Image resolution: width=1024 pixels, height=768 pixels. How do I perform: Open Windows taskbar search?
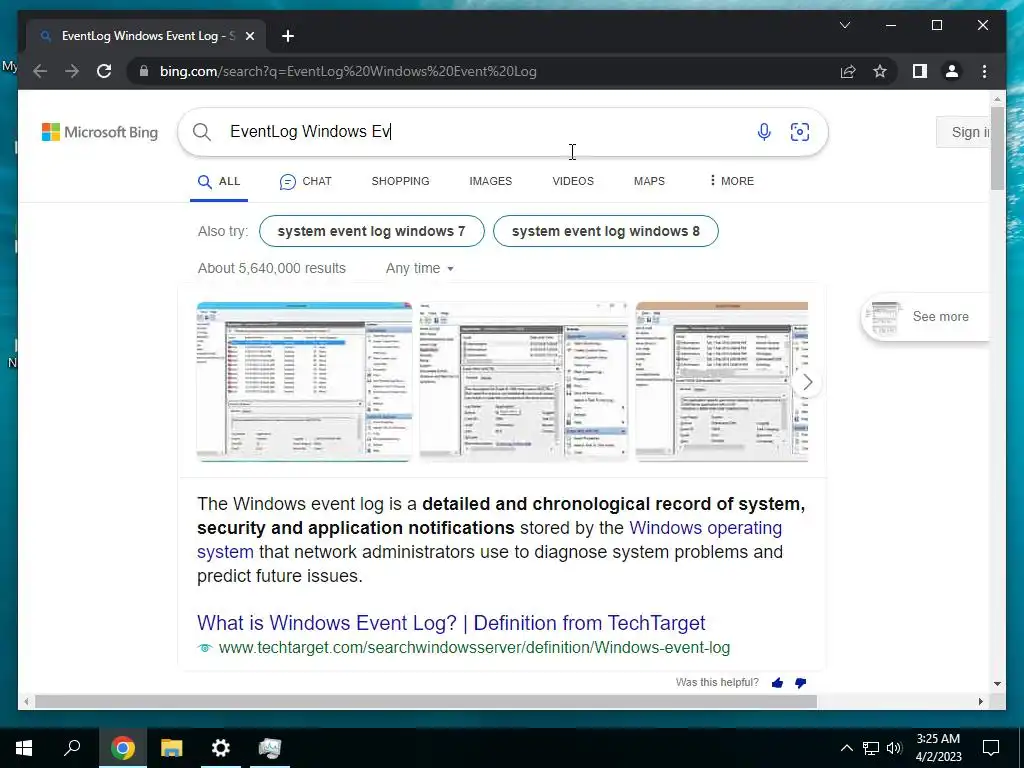(x=72, y=748)
